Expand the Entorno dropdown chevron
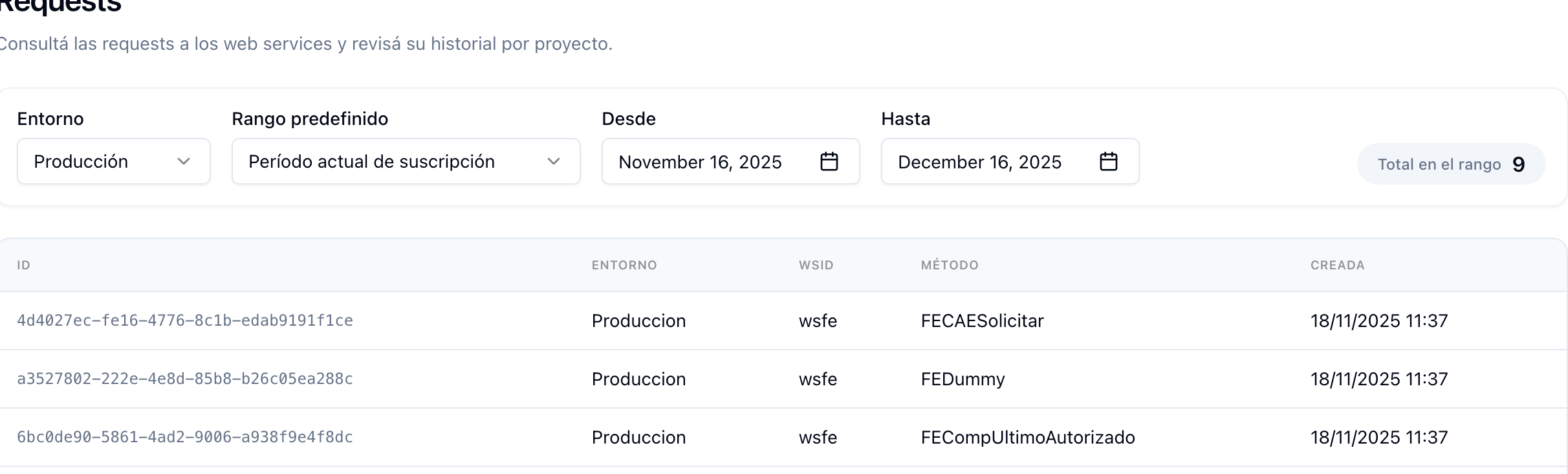This screenshot has height=474, width=1568. pos(184,161)
